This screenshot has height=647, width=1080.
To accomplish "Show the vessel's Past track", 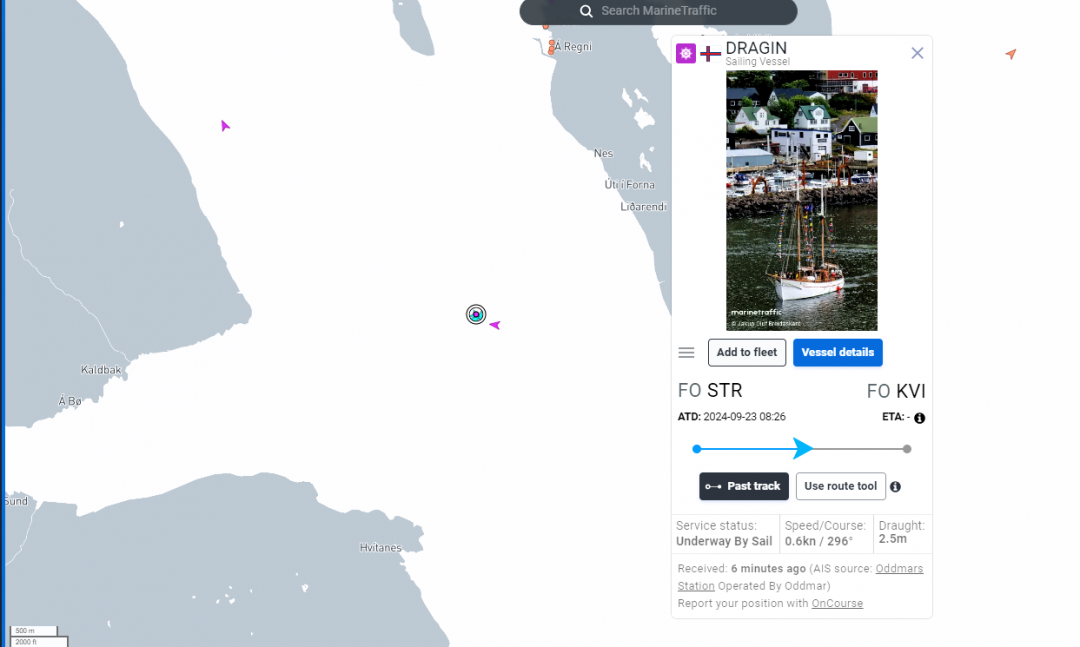I will (743, 487).
